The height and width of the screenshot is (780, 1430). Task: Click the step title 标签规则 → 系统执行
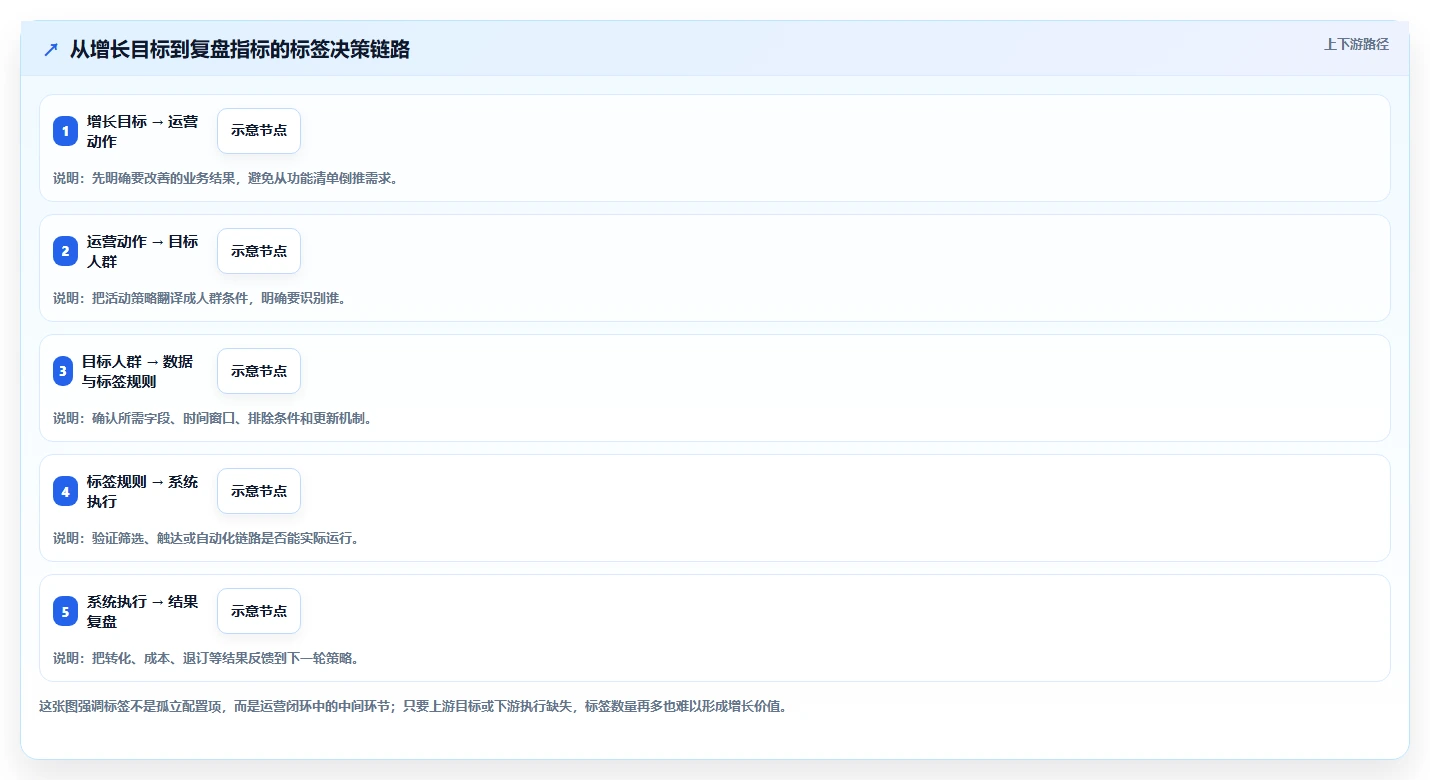(x=143, y=491)
